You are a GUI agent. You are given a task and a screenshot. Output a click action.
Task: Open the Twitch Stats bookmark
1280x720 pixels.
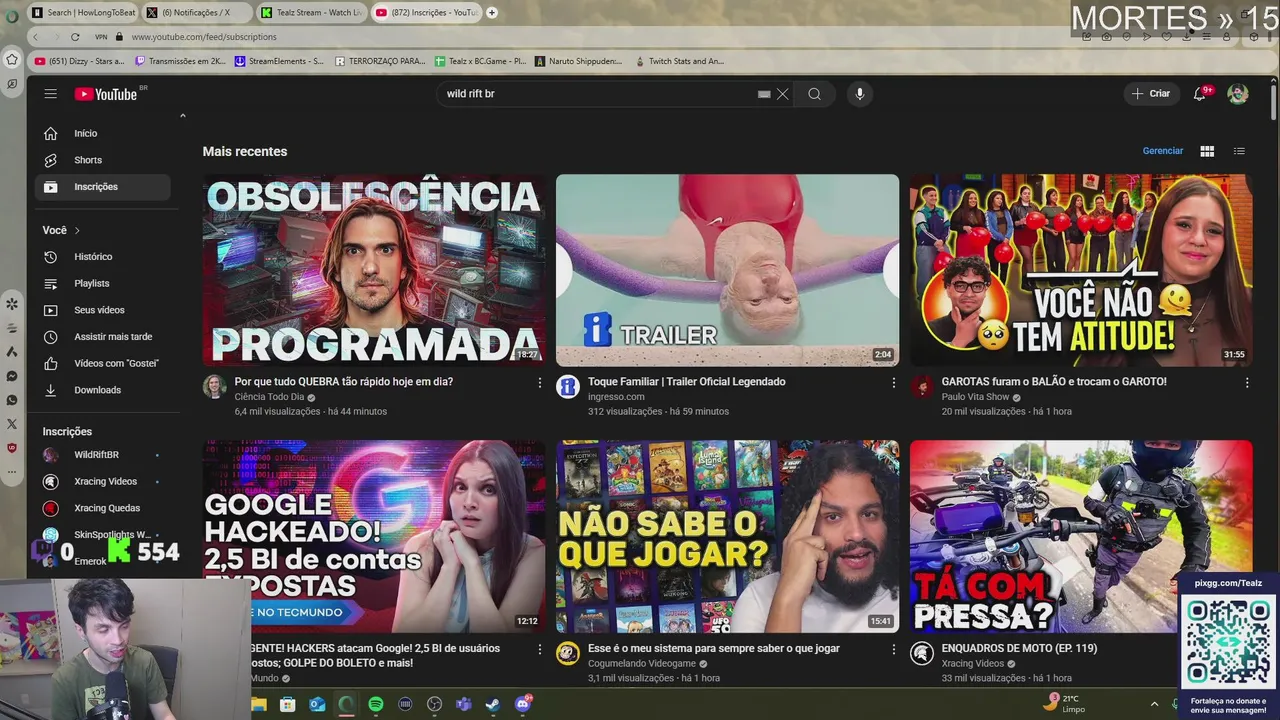click(x=679, y=61)
